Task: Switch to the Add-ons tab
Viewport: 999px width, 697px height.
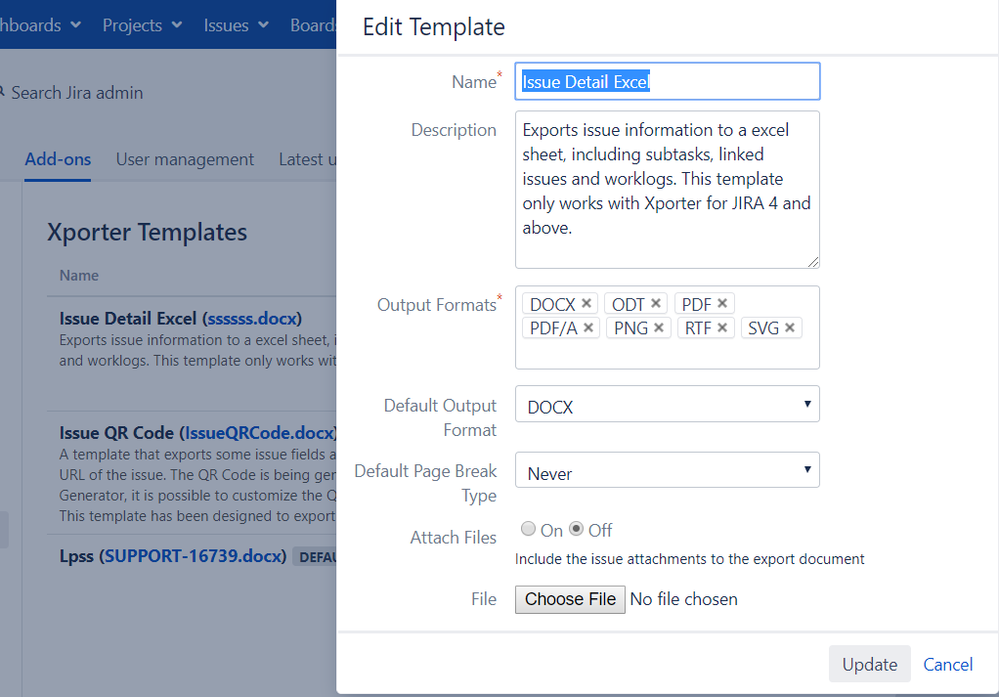Action: (58, 159)
